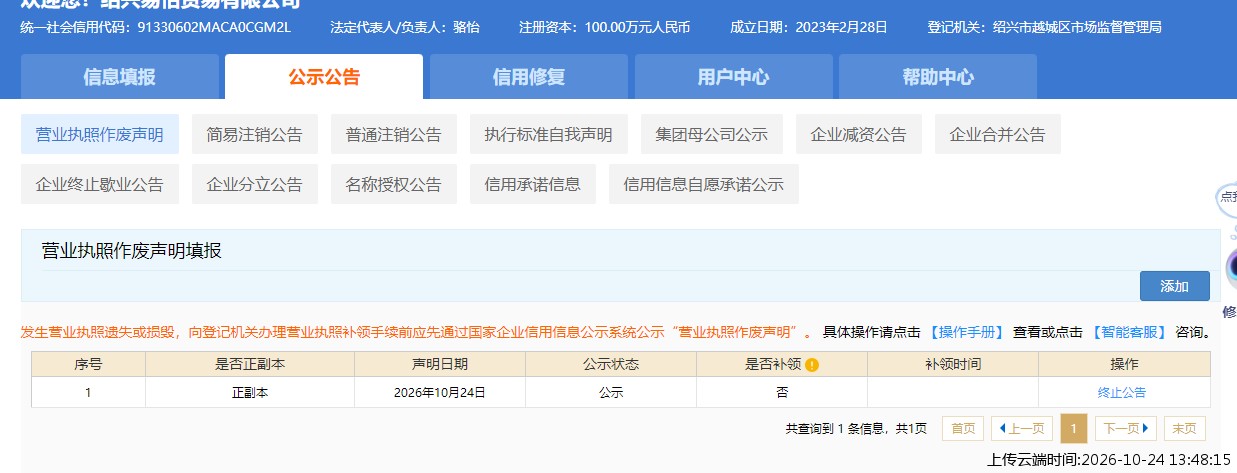Go to the 帮助中心 tab
The width and height of the screenshot is (1237, 473).
[938, 77]
